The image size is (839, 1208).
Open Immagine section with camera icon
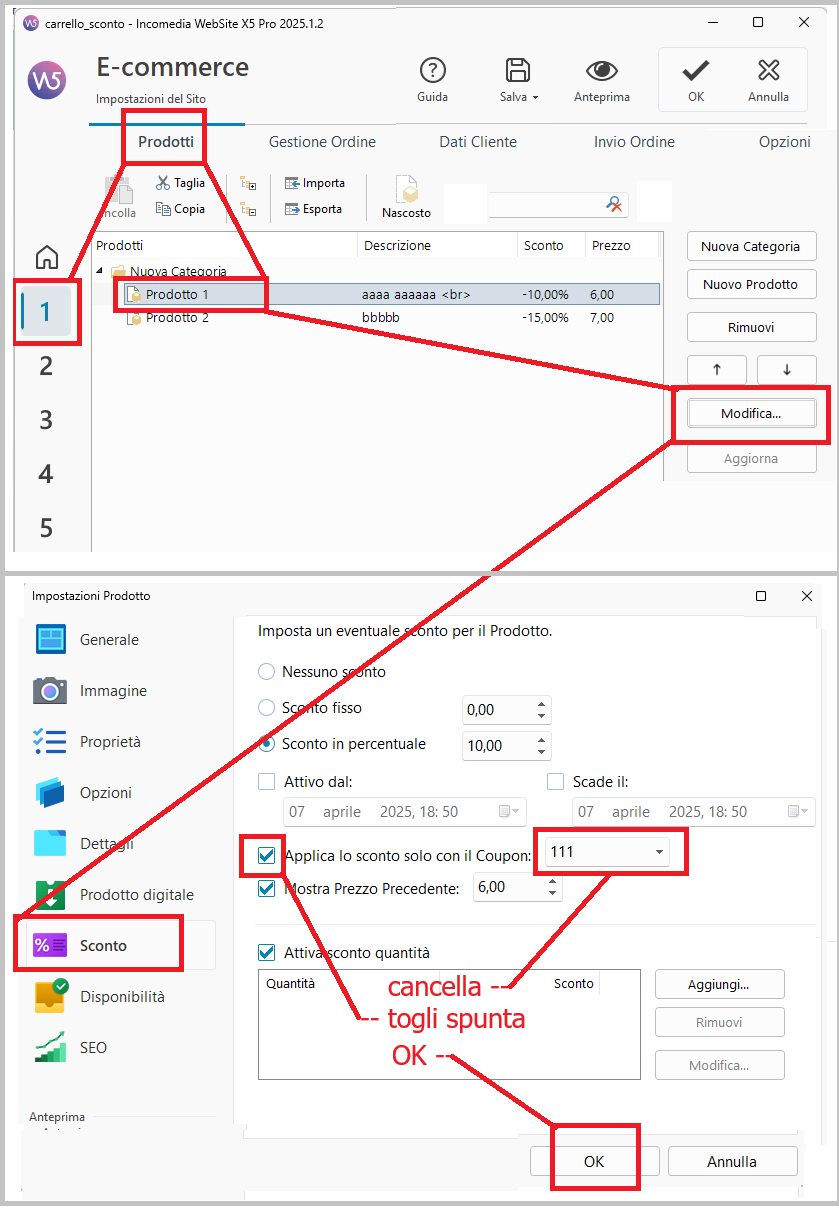pyautogui.click(x=50, y=691)
